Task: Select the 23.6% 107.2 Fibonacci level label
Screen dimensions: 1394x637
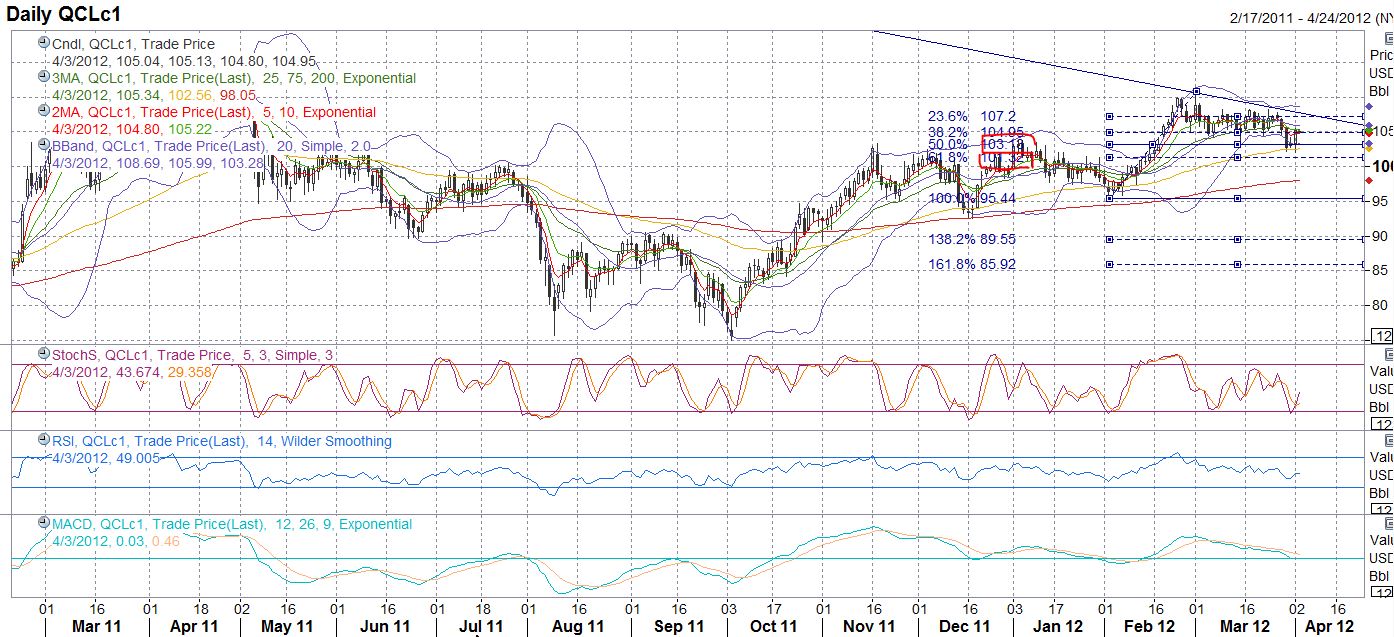Action: (969, 115)
